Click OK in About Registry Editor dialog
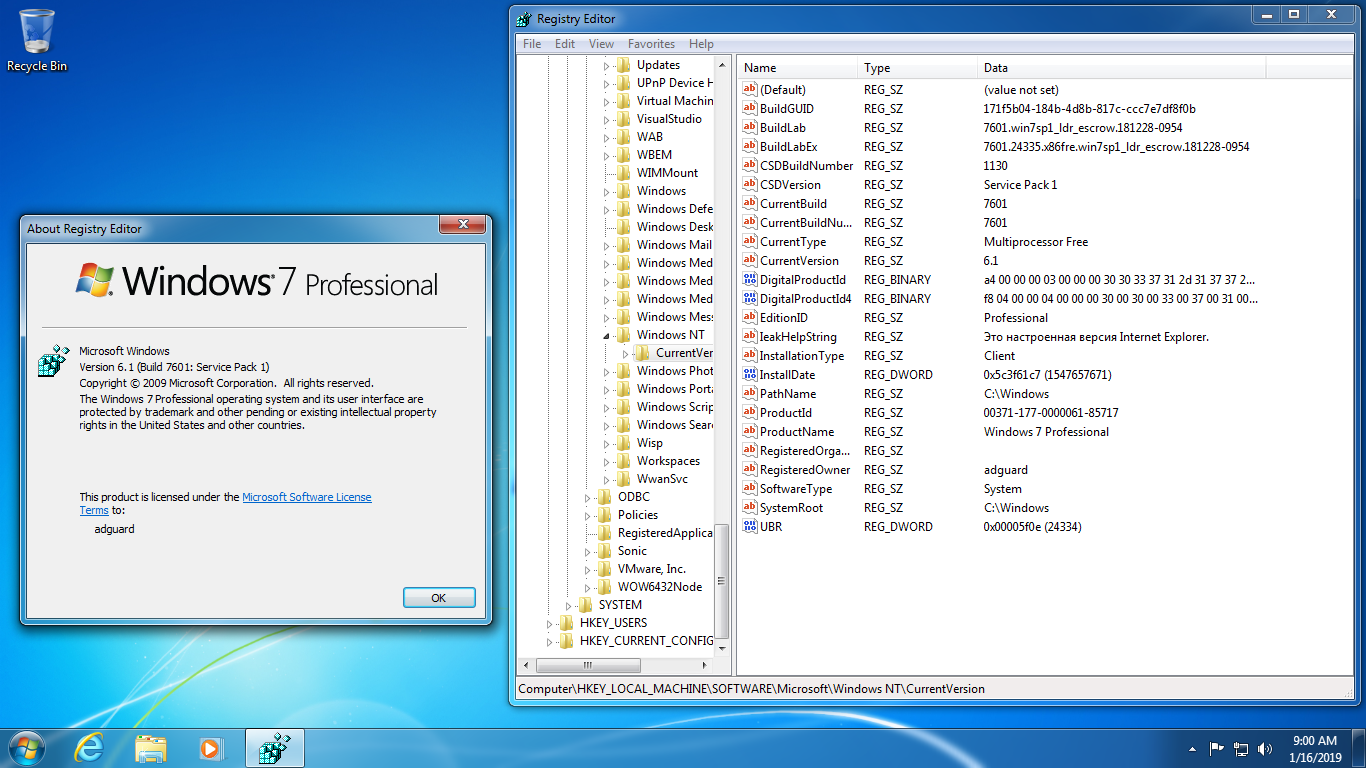This screenshot has width=1366, height=768. click(x=439, y=597)
